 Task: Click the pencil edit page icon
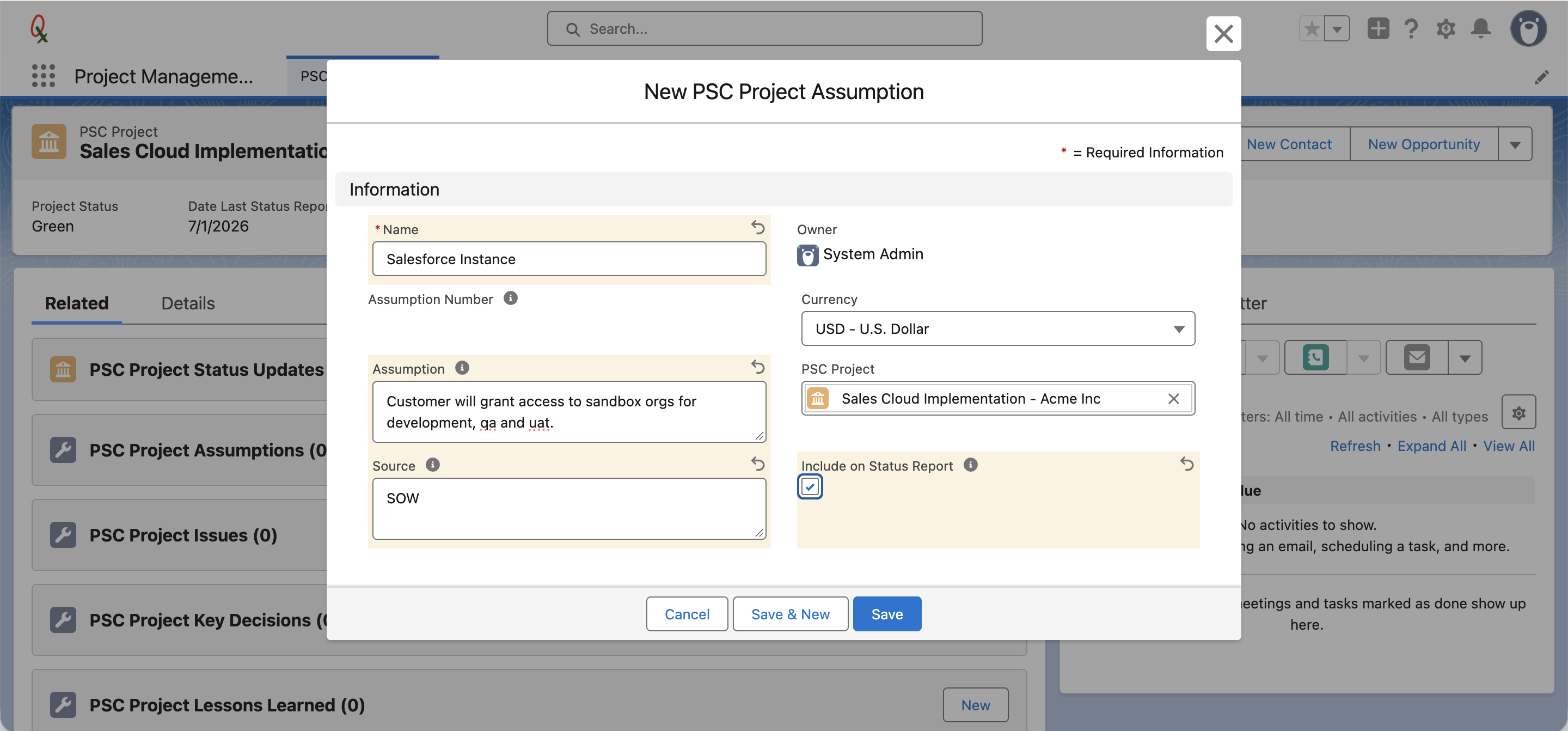tap(1541, 77)
